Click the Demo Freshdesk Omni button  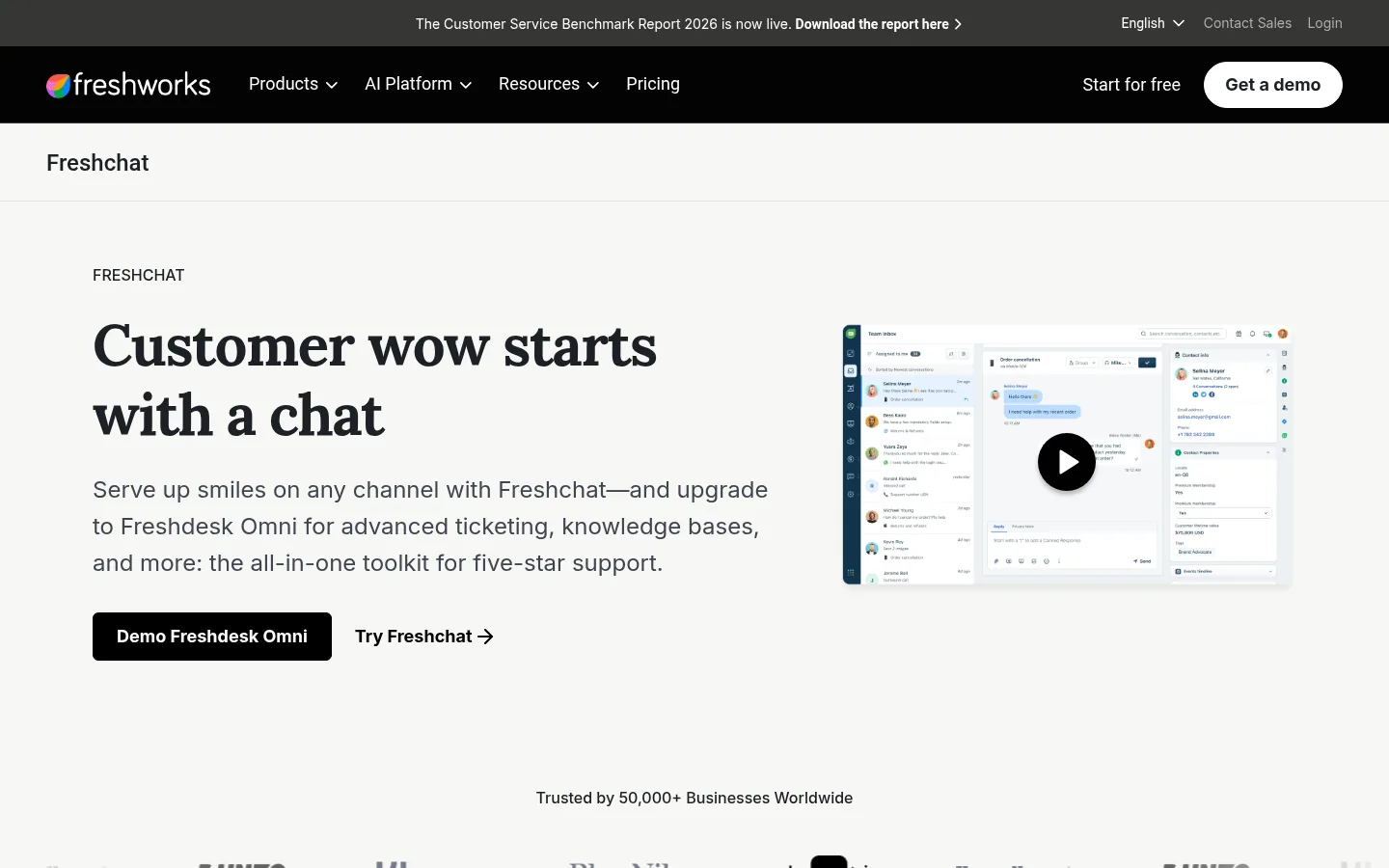(x=212, y=637)
